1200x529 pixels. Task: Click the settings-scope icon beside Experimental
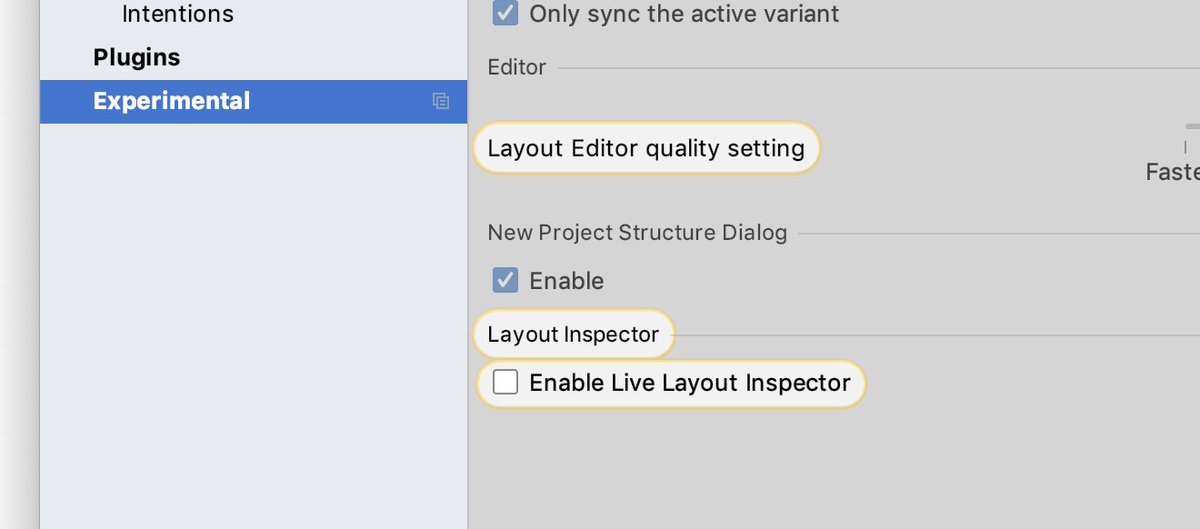tap(440, 101)
